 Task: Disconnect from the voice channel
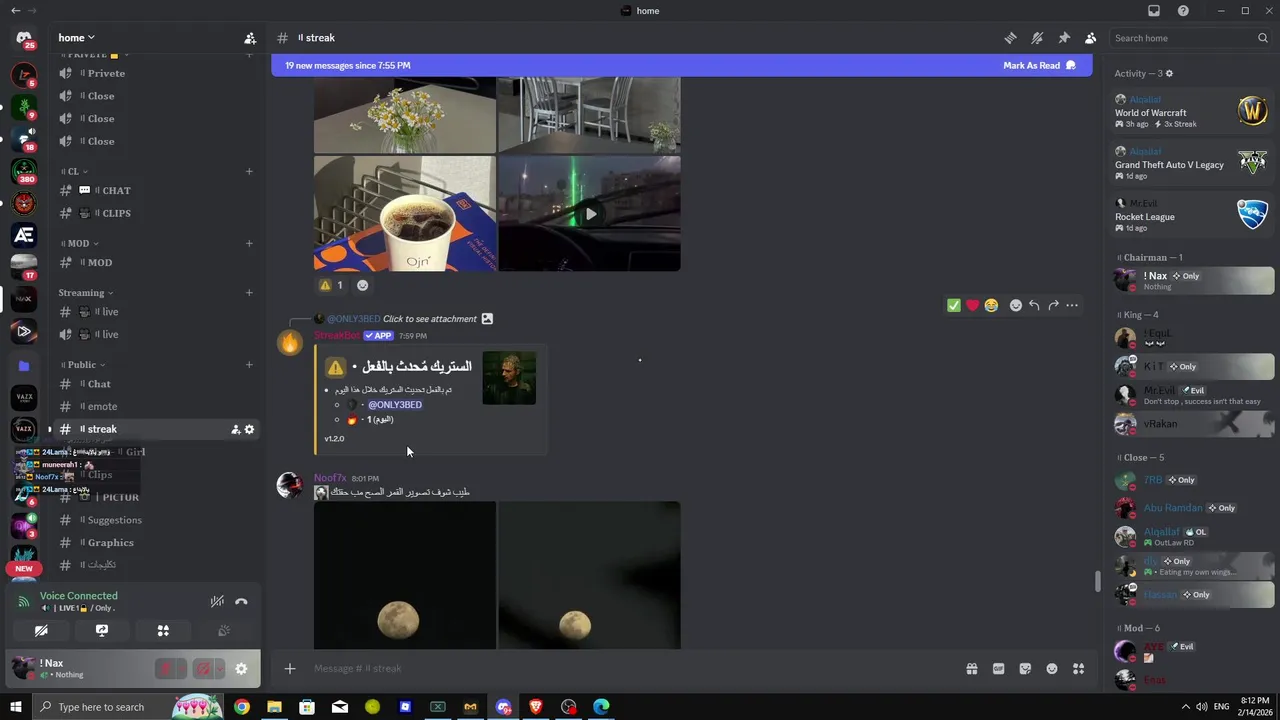241,601
